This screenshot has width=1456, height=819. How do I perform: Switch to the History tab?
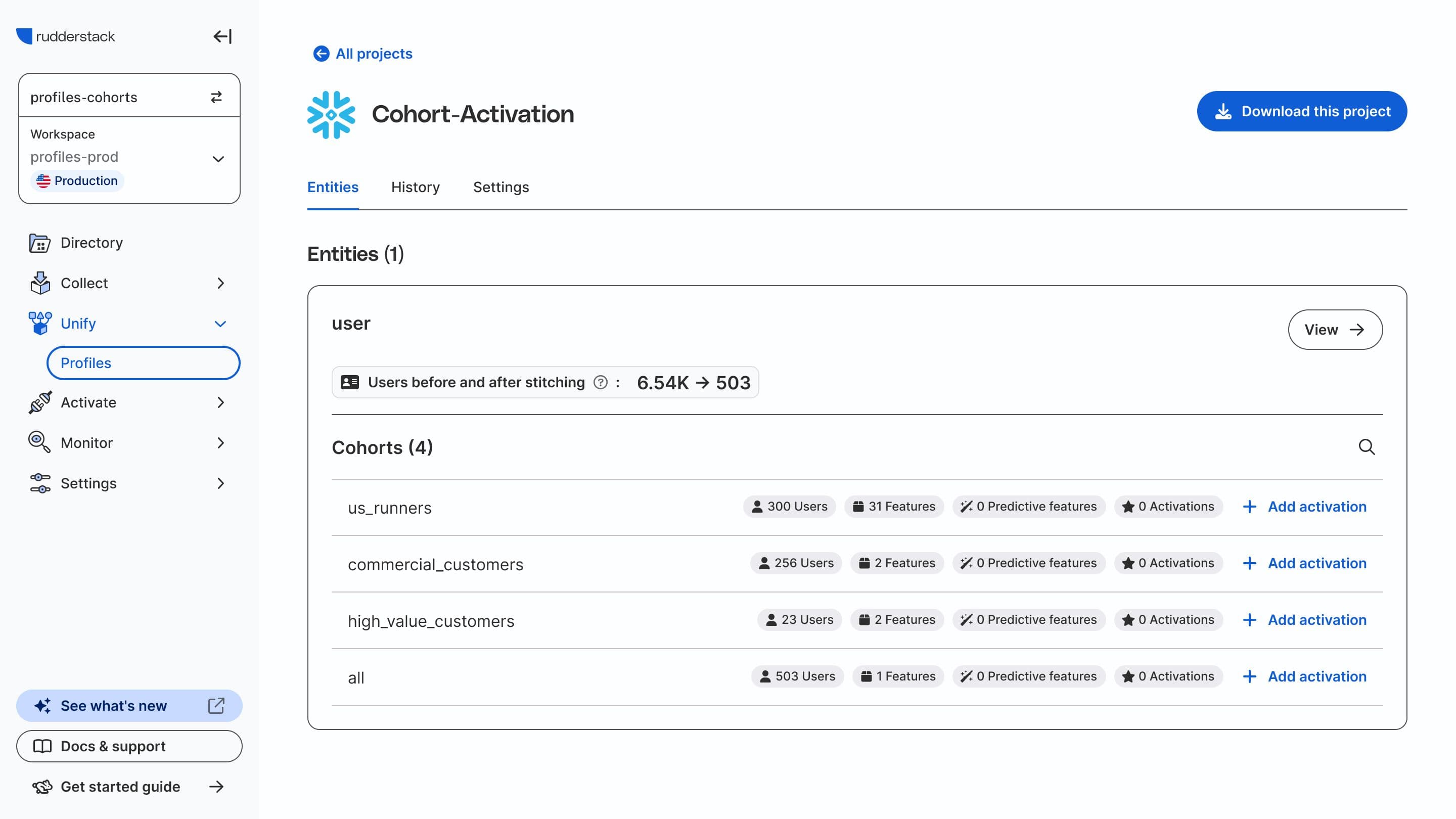click(x=415, y=187)
